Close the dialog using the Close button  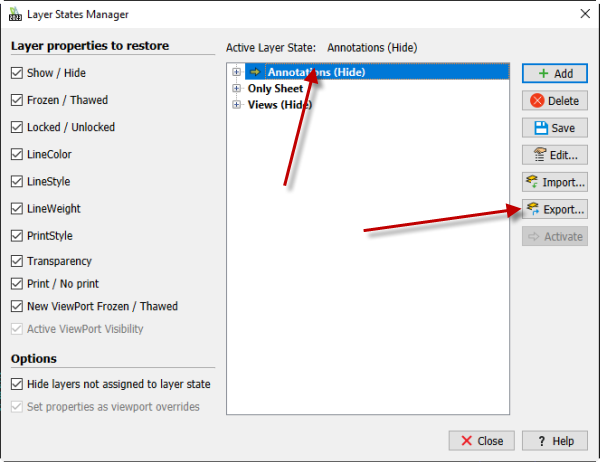481,441
